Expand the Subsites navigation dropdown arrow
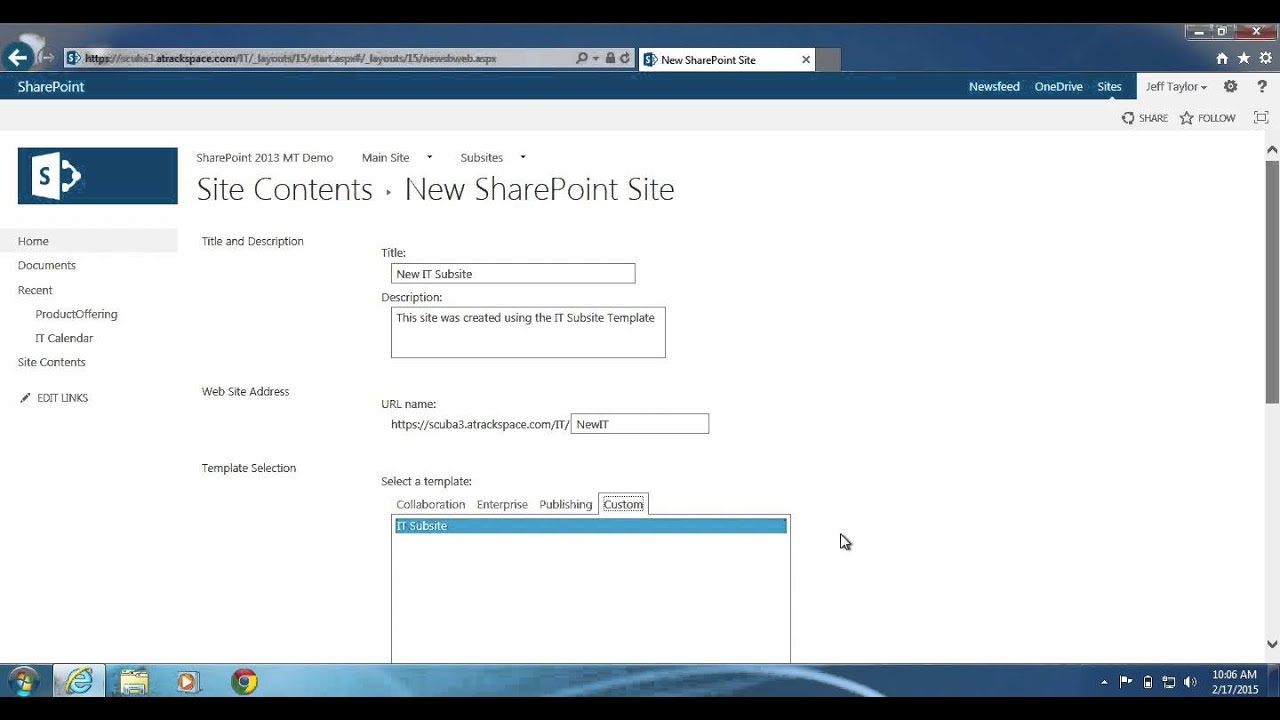Image resolution: width=1280 pixels, height=720 pixels. 523,157
